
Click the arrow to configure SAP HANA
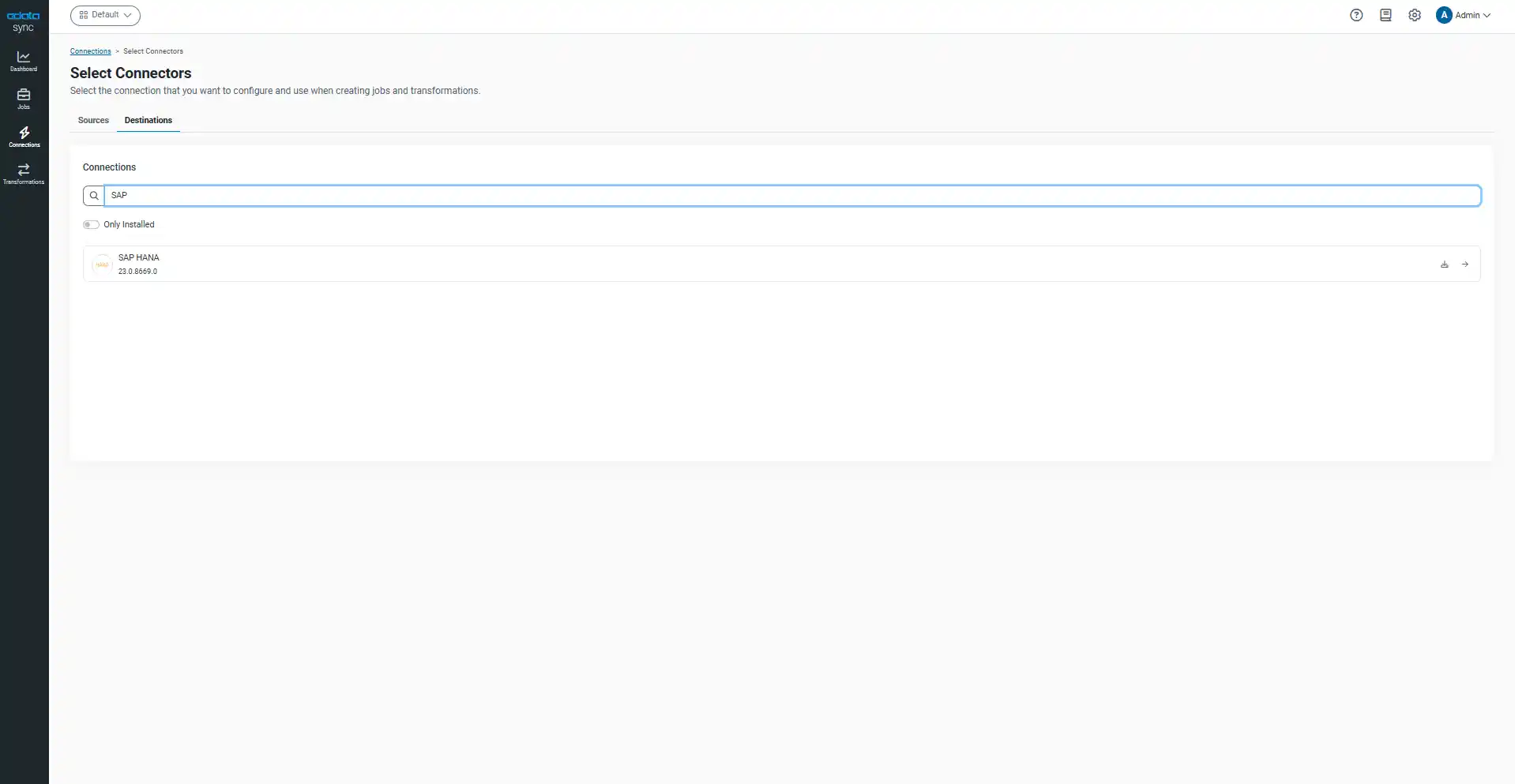click(x=1464, y=264)
